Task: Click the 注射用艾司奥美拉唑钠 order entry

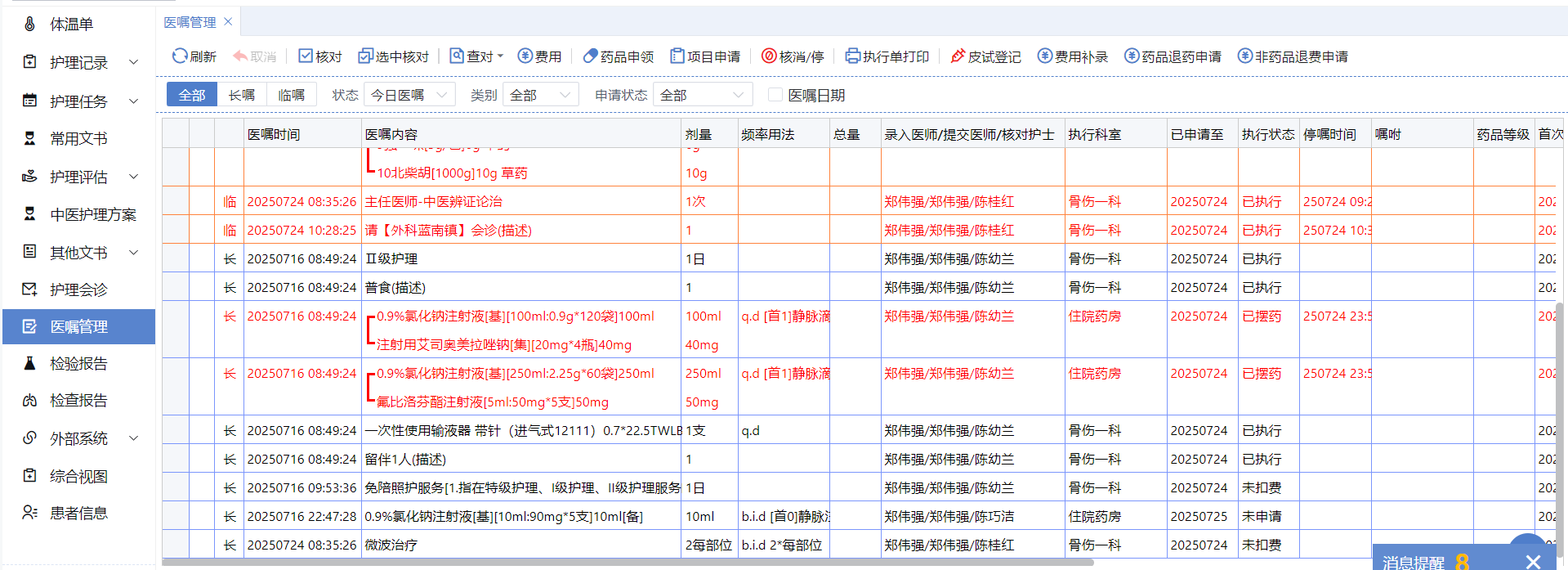Action: point(504,344)
